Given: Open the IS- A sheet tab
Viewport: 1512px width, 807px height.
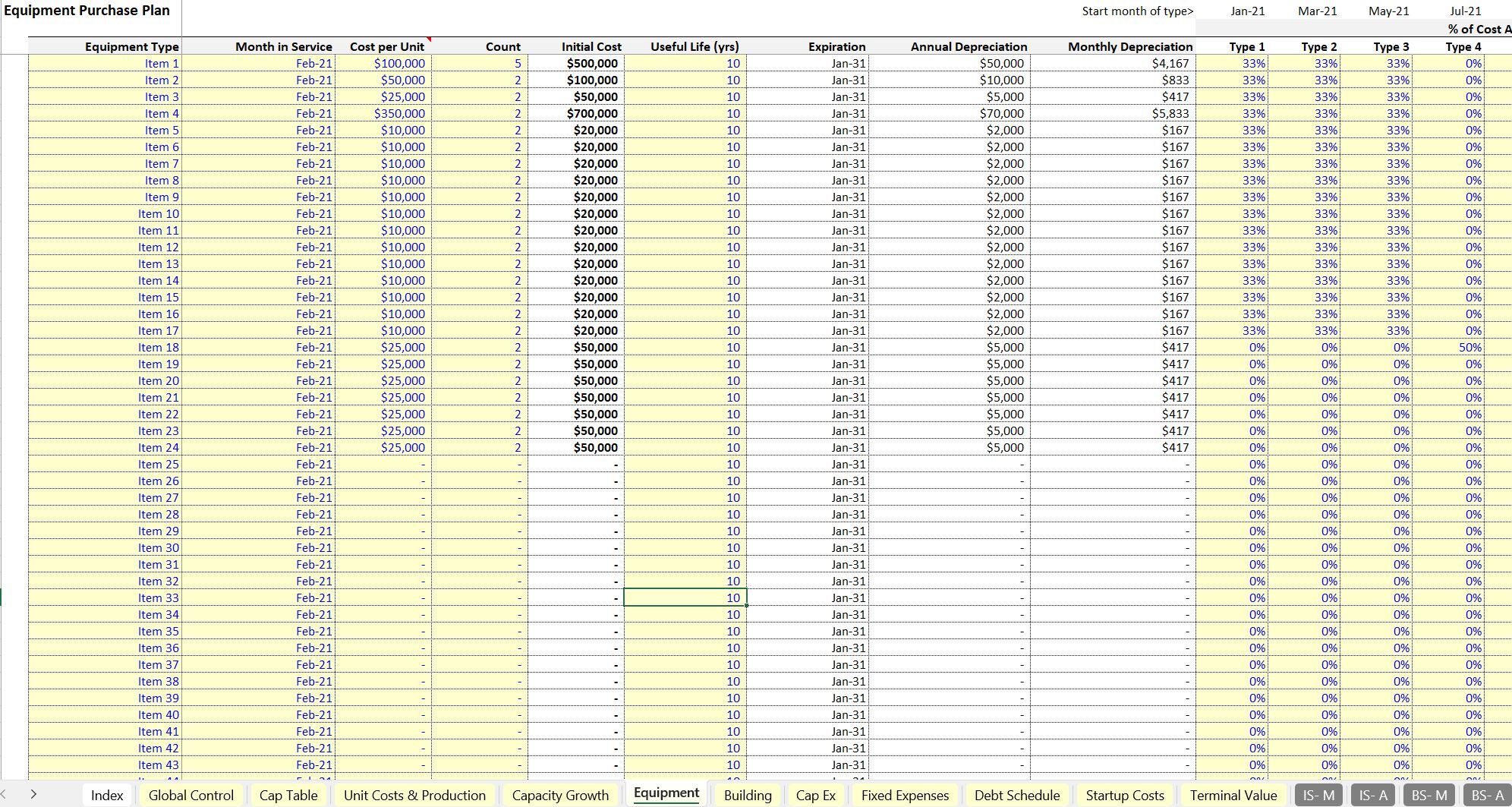Looking at the screenshot, I should click(1373, 795).
